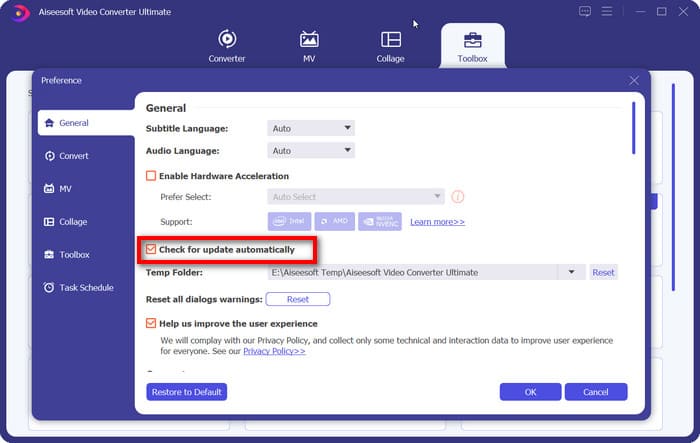The image size is (700, 443).
Task: Expand the Temp Folder dropdown arrow
Action: 571,272
